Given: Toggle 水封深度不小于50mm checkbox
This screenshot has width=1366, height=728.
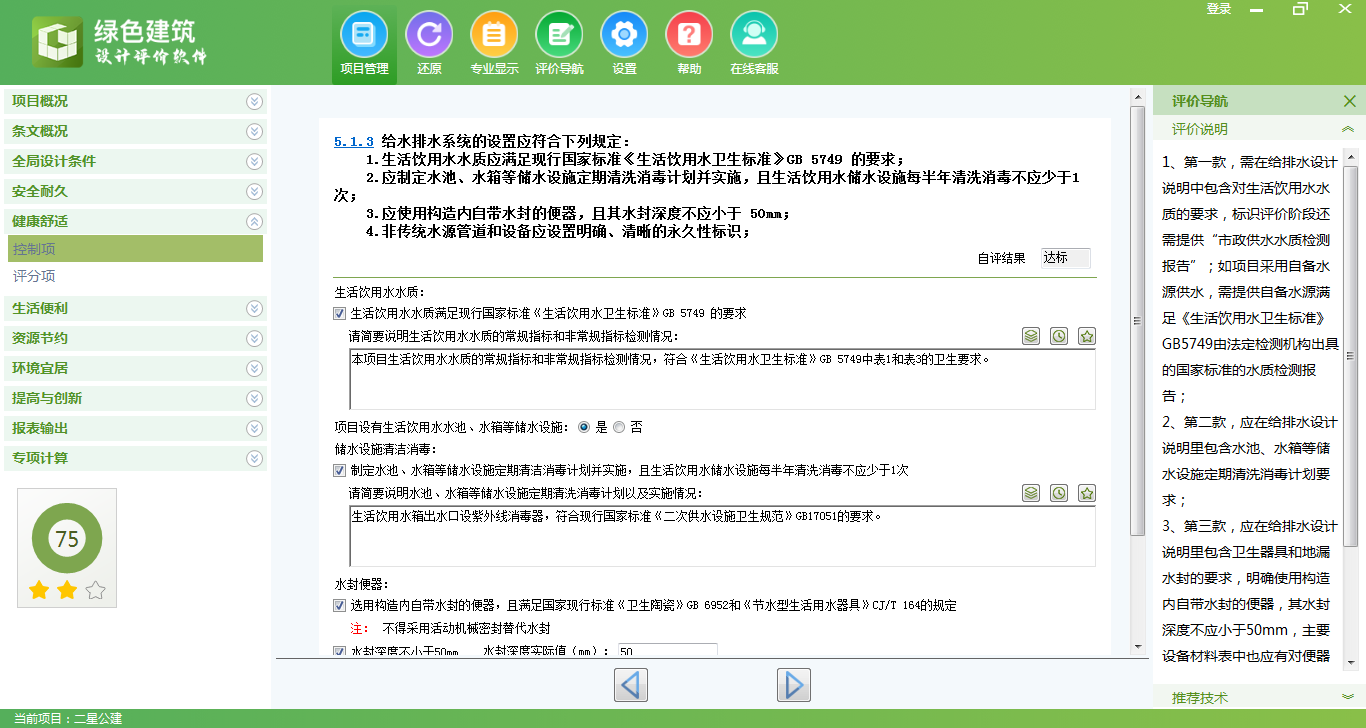Looking at the screenshot, I should (339, 651).
